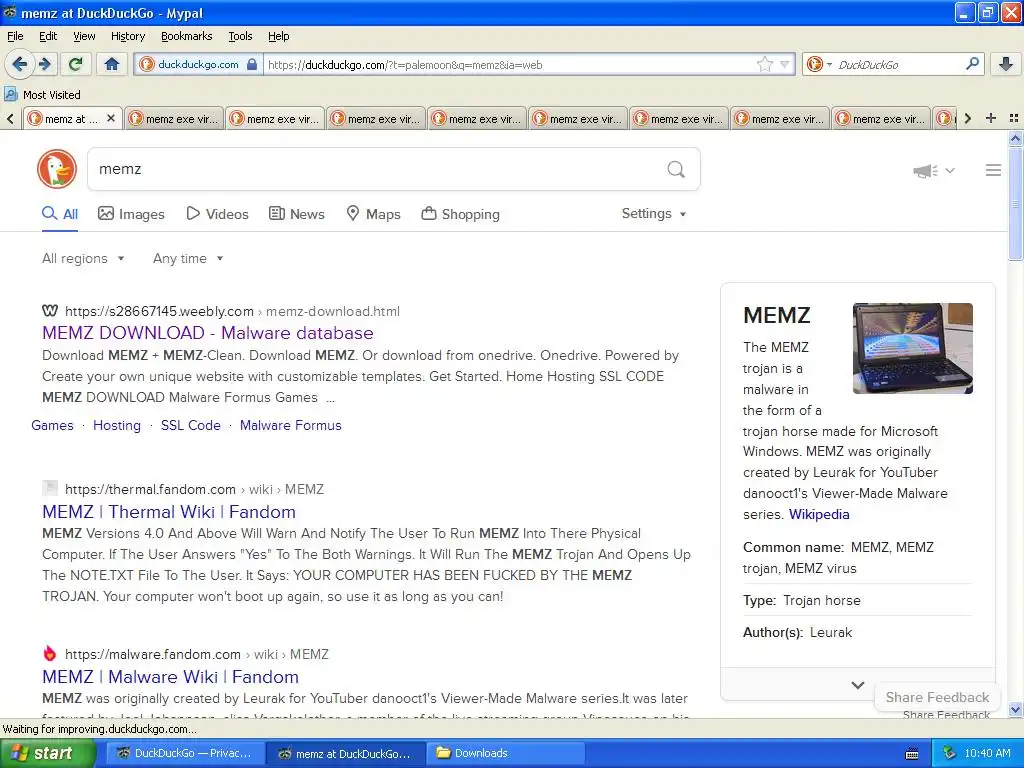Open the Bookmarks menu
Screen dimensions: 1024x768
(x=186, y=36)
